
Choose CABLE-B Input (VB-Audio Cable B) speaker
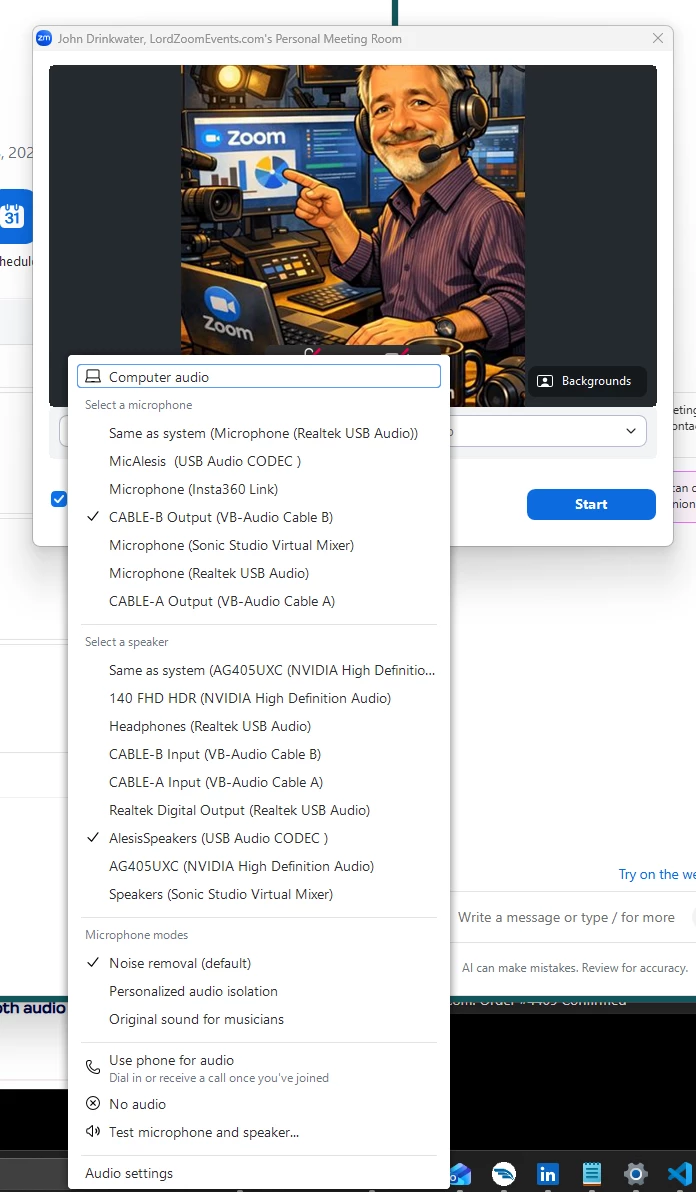[258, 754]
